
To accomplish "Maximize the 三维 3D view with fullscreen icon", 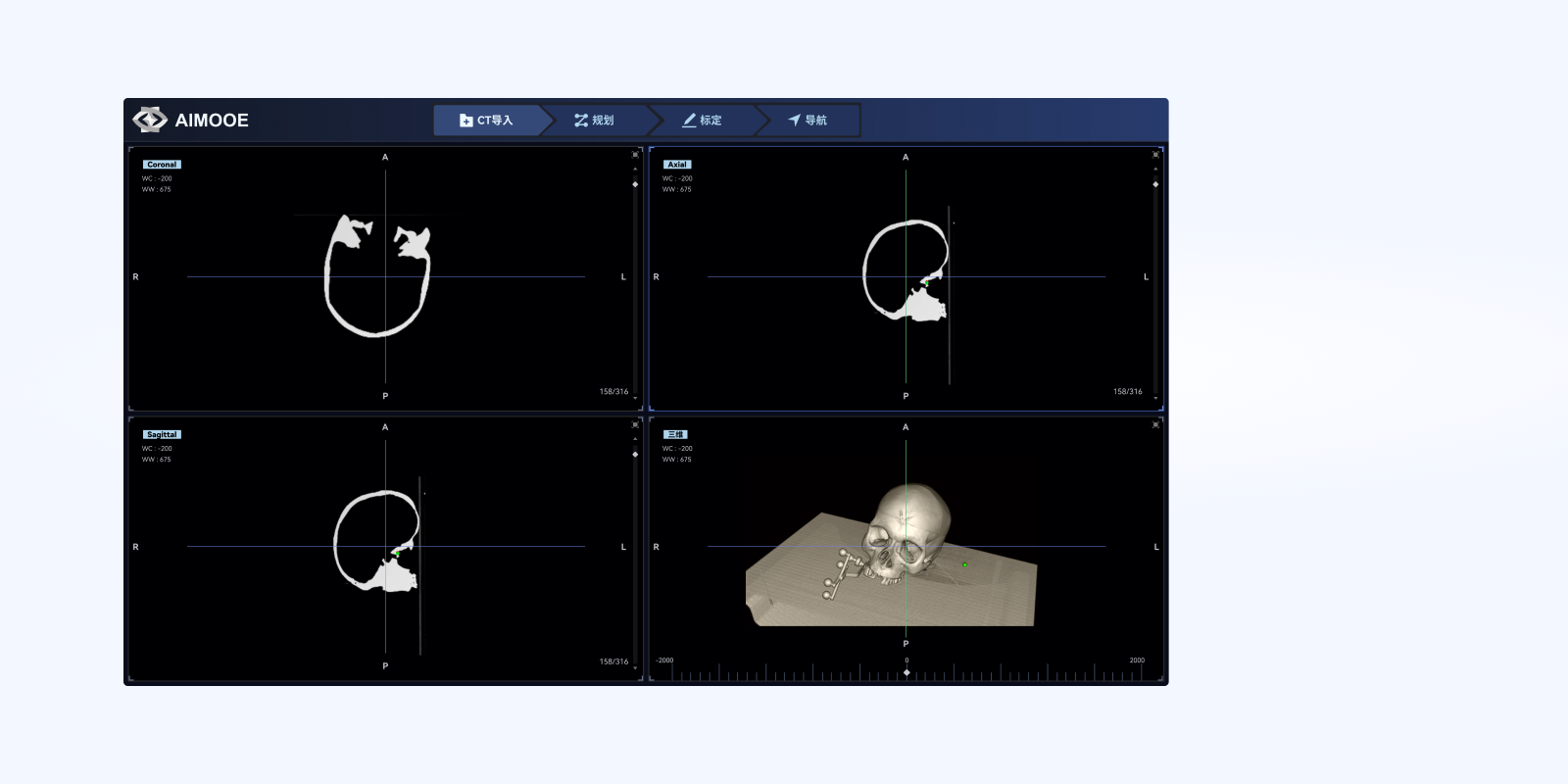I will tap(1155, 424).
